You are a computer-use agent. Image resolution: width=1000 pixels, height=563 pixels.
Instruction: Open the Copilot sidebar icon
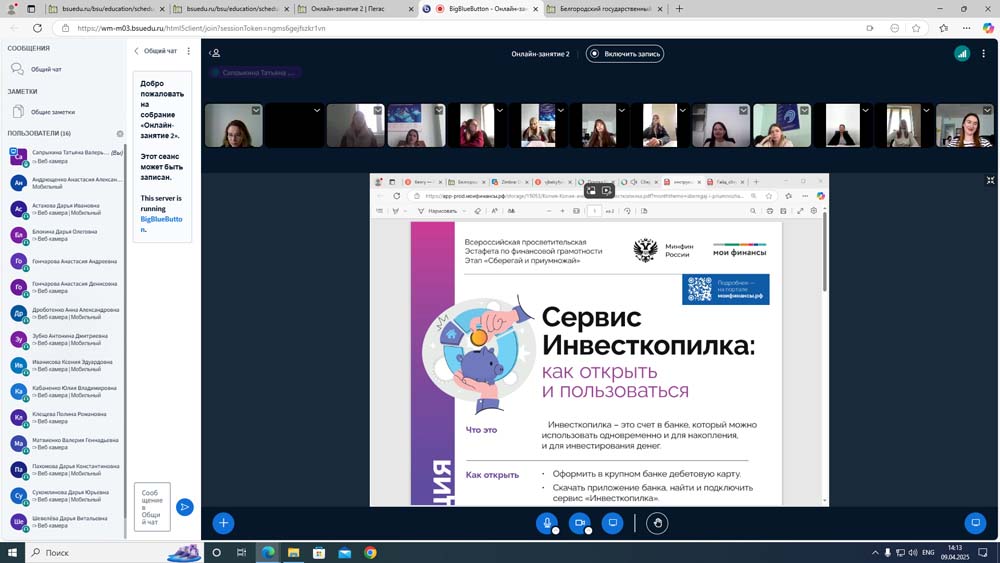(988, 28)
